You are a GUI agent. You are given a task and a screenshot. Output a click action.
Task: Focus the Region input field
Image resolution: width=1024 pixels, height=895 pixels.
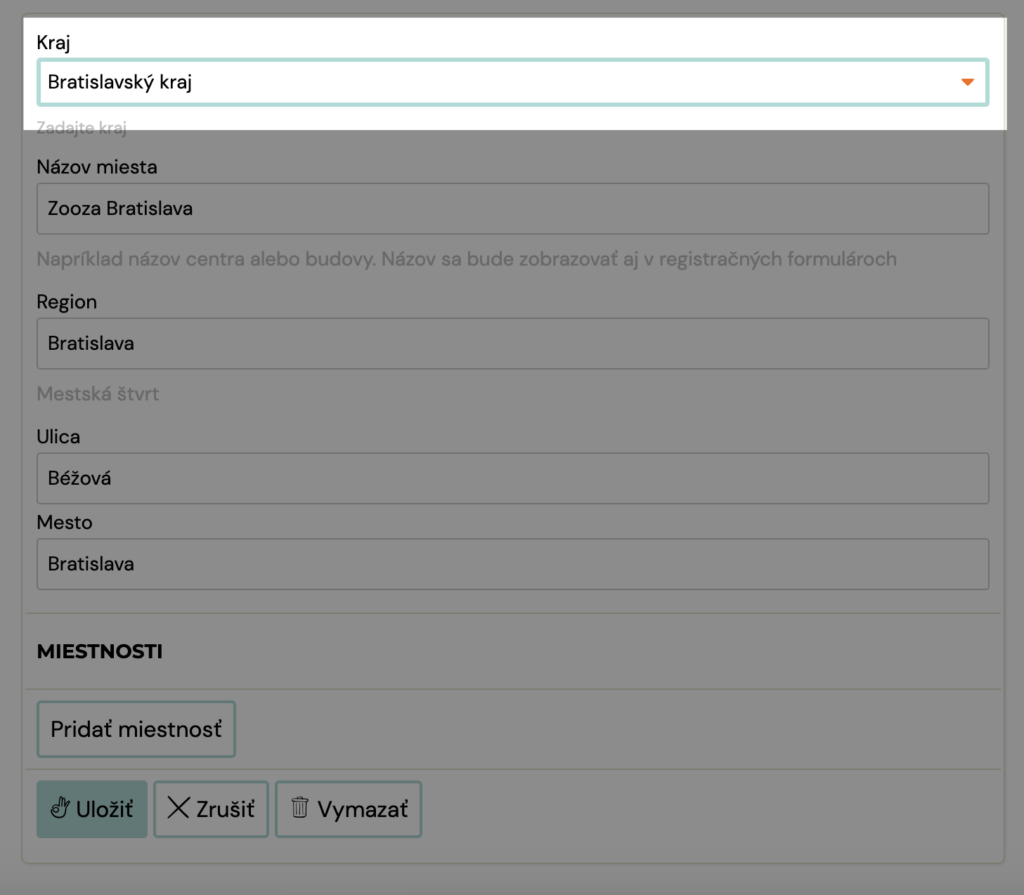click(x=513, y=344)
